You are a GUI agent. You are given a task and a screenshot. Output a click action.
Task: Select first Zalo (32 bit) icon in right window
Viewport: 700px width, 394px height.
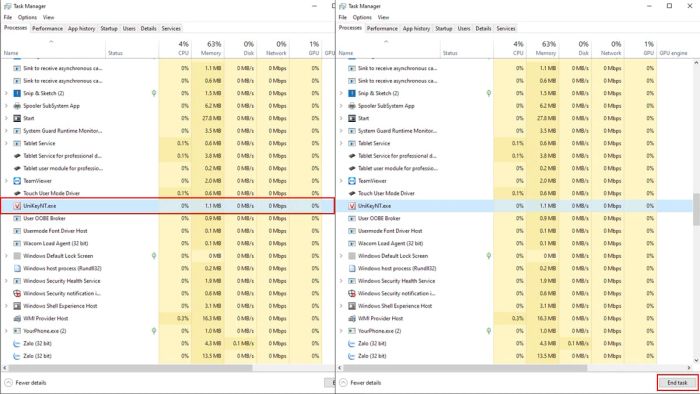352,344
